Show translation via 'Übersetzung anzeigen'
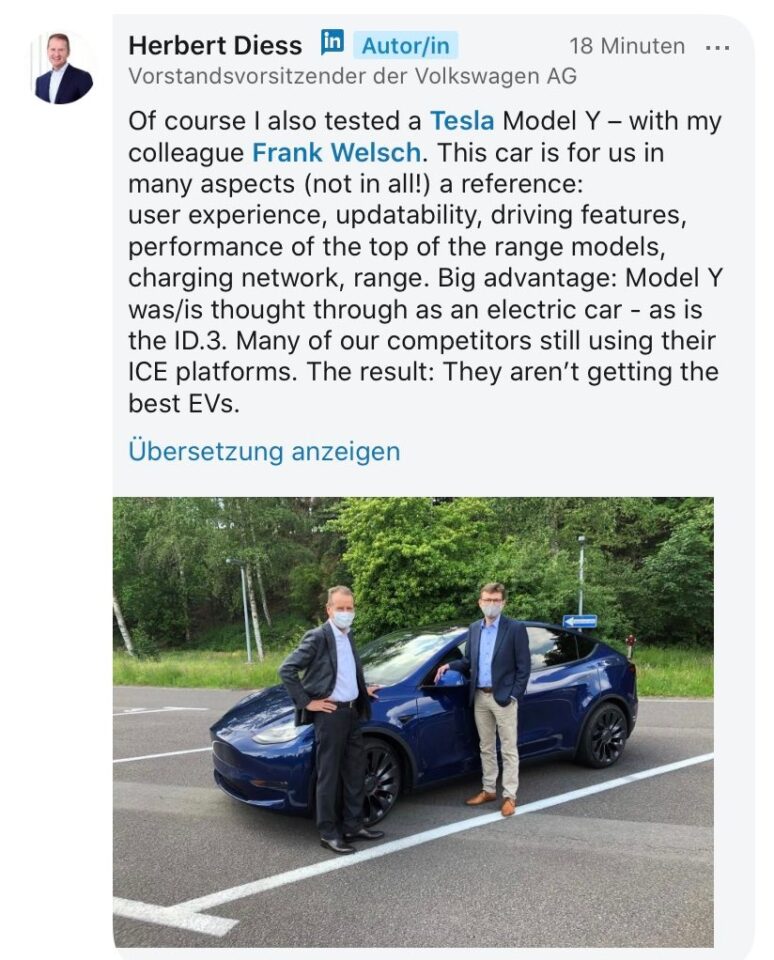Screen dimensions: 774x960 point(264,451)
